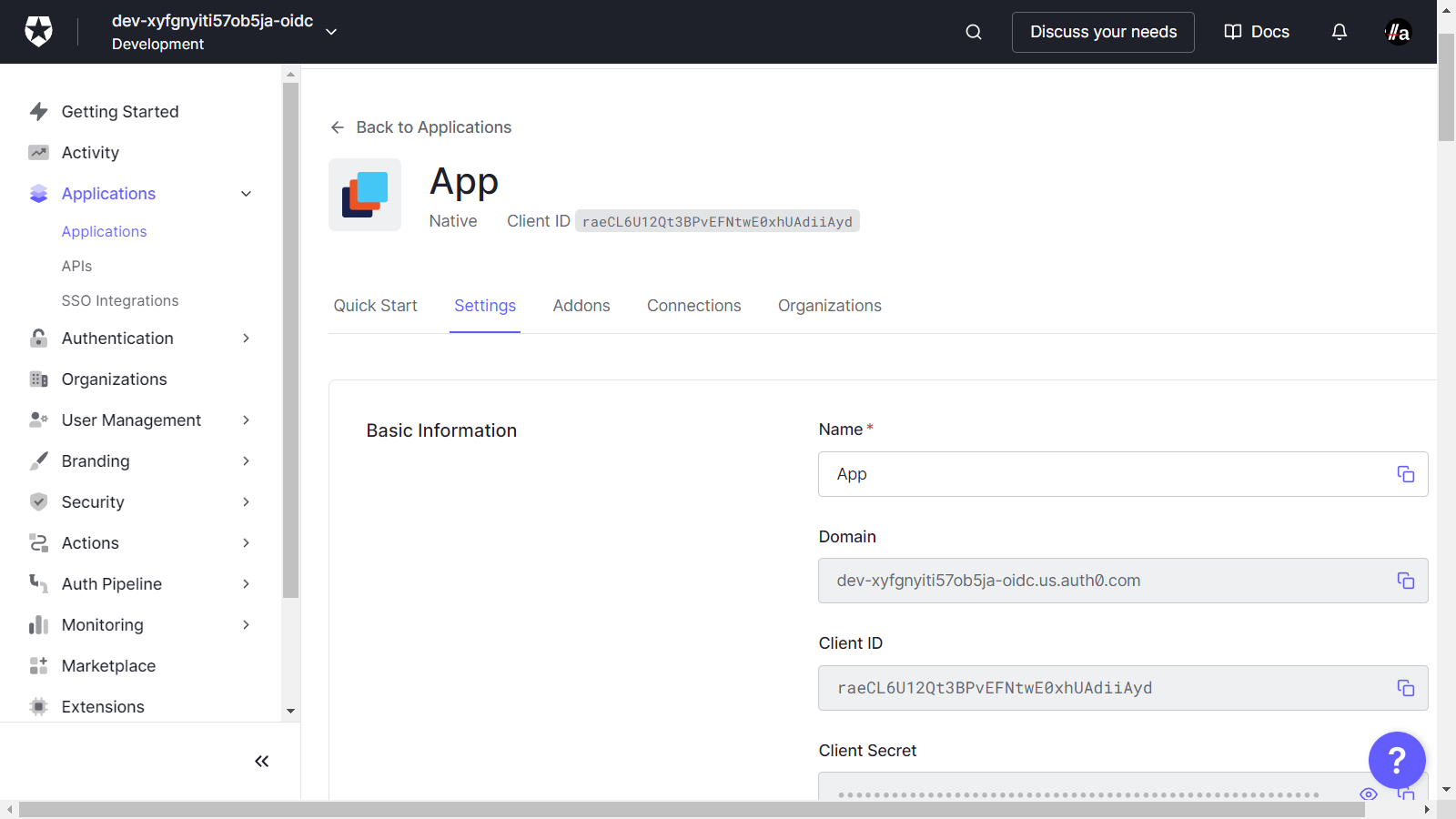1456x819 pixels.
Task: Collapse the sidebar with double chevron
Action: (261, 762)
